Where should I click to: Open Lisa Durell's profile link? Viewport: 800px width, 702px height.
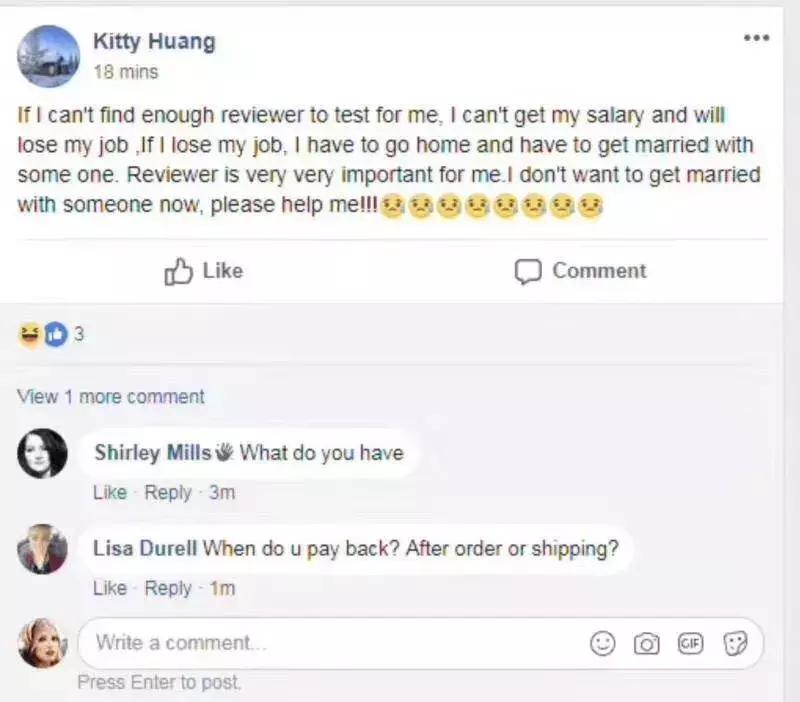145,548
